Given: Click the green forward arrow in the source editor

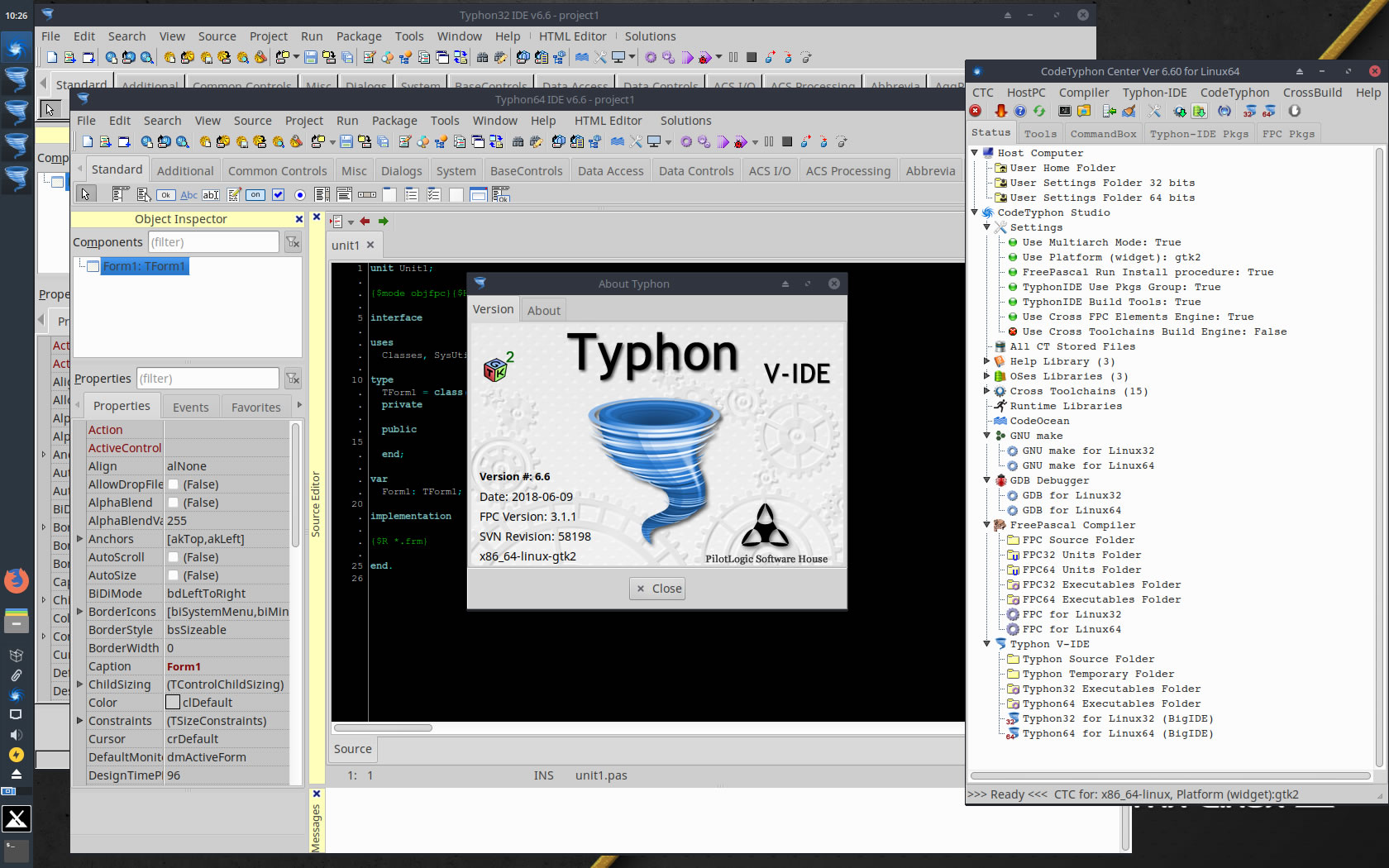Looking at the screenshot, I should click(383, 222).
